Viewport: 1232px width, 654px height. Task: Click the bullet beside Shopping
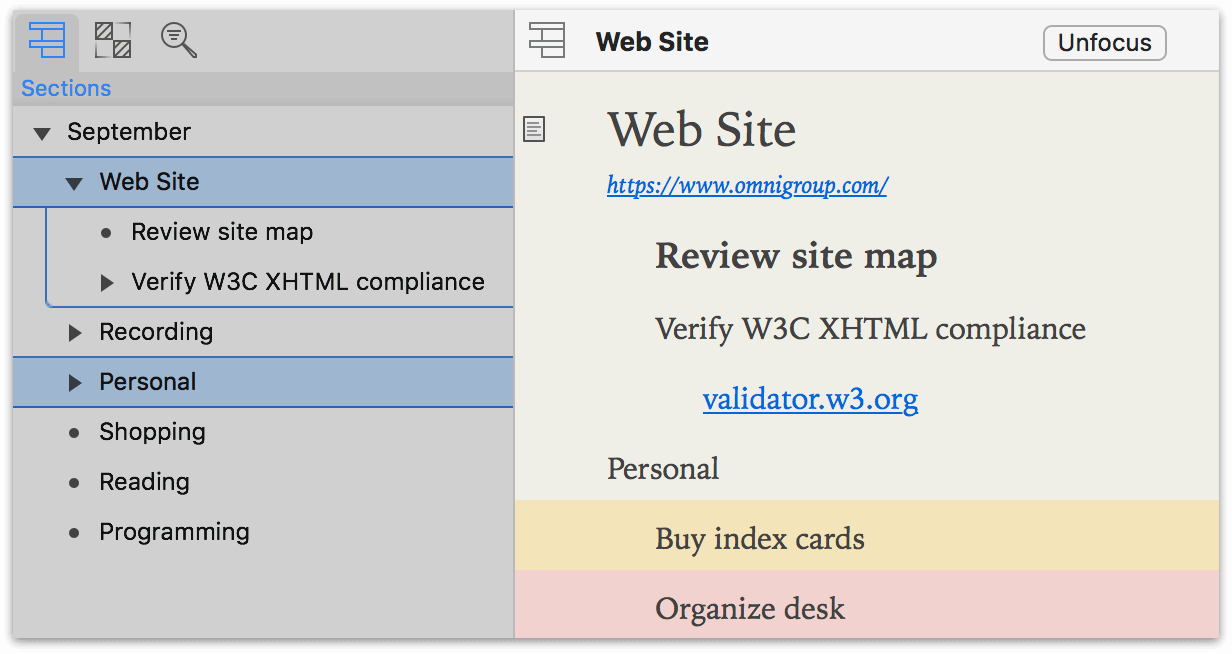[74, 433]
